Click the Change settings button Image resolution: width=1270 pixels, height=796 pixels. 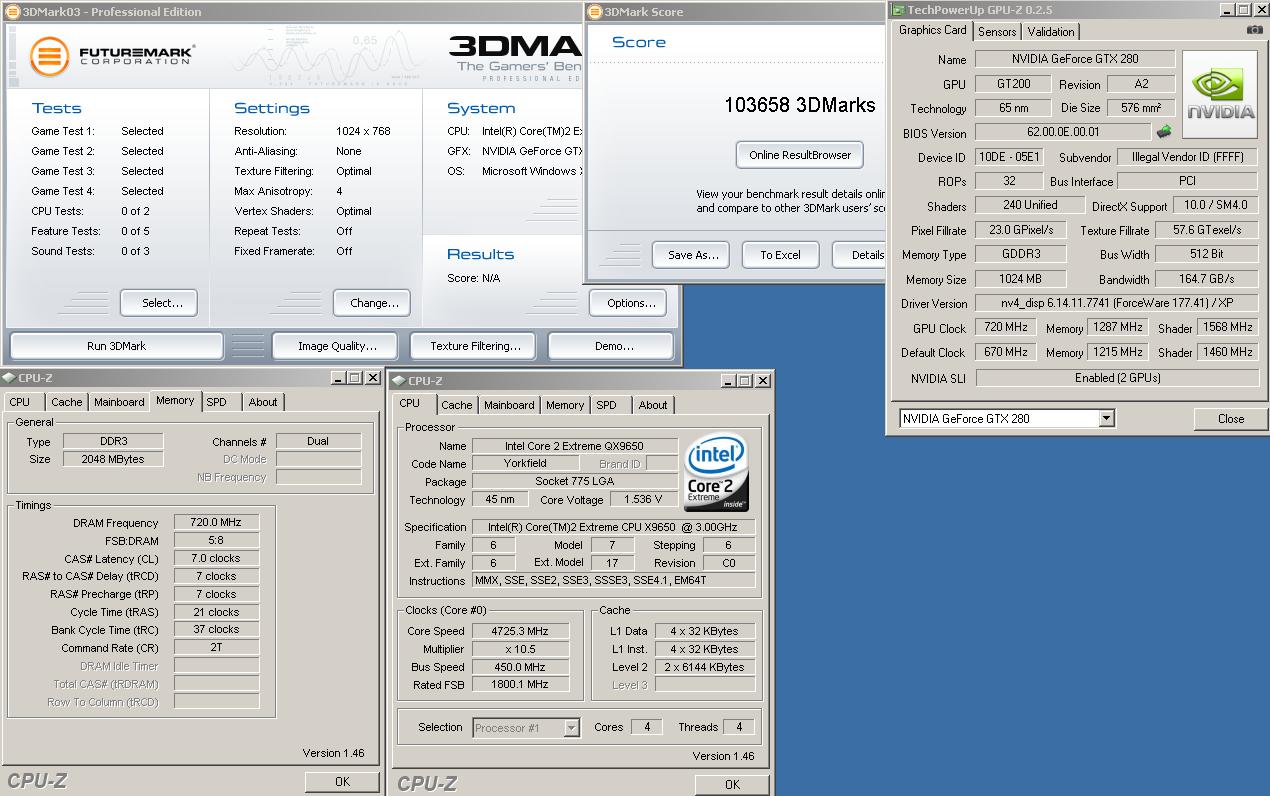coord(374,303)
